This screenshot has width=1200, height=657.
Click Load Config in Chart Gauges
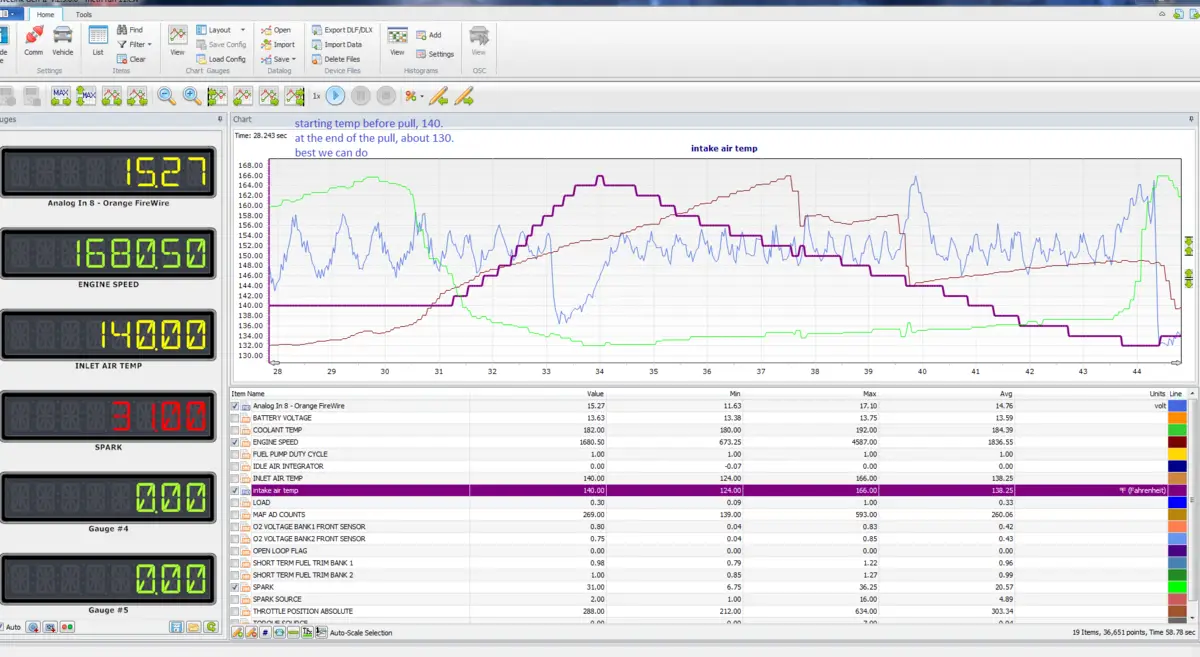coord(220,59)
